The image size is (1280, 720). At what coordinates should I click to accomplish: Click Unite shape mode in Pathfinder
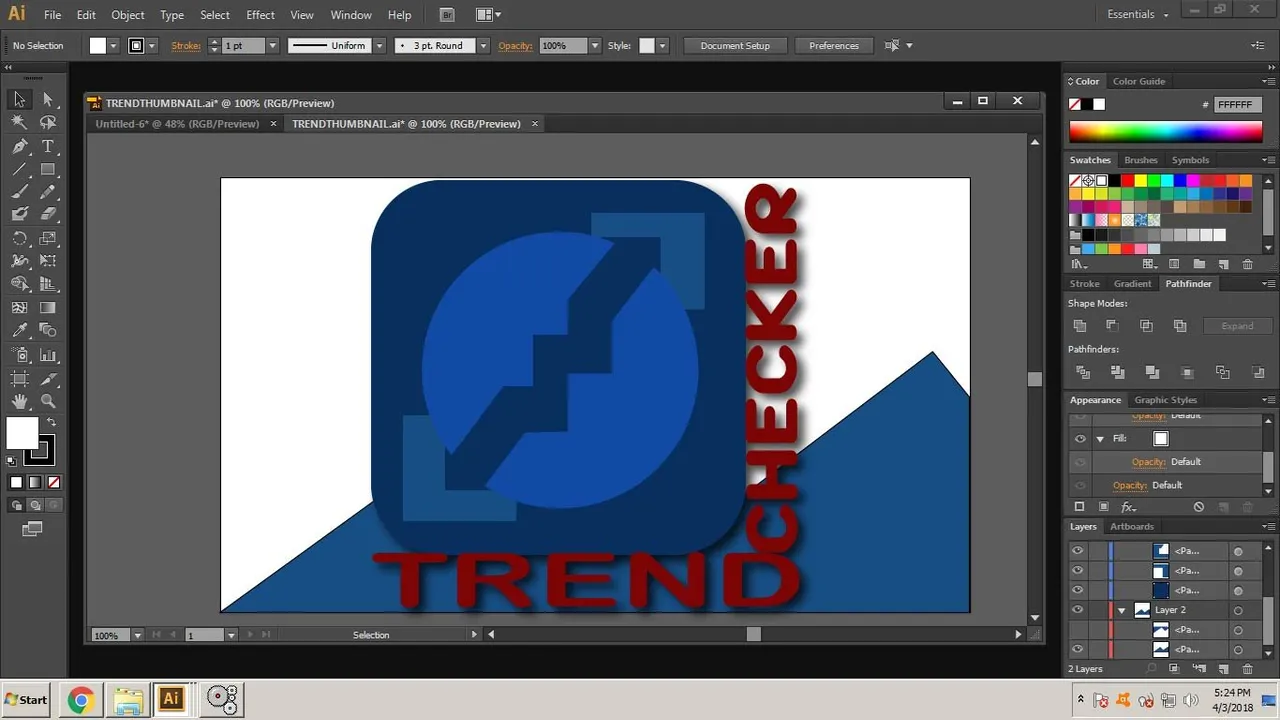tap(1080, 326)
